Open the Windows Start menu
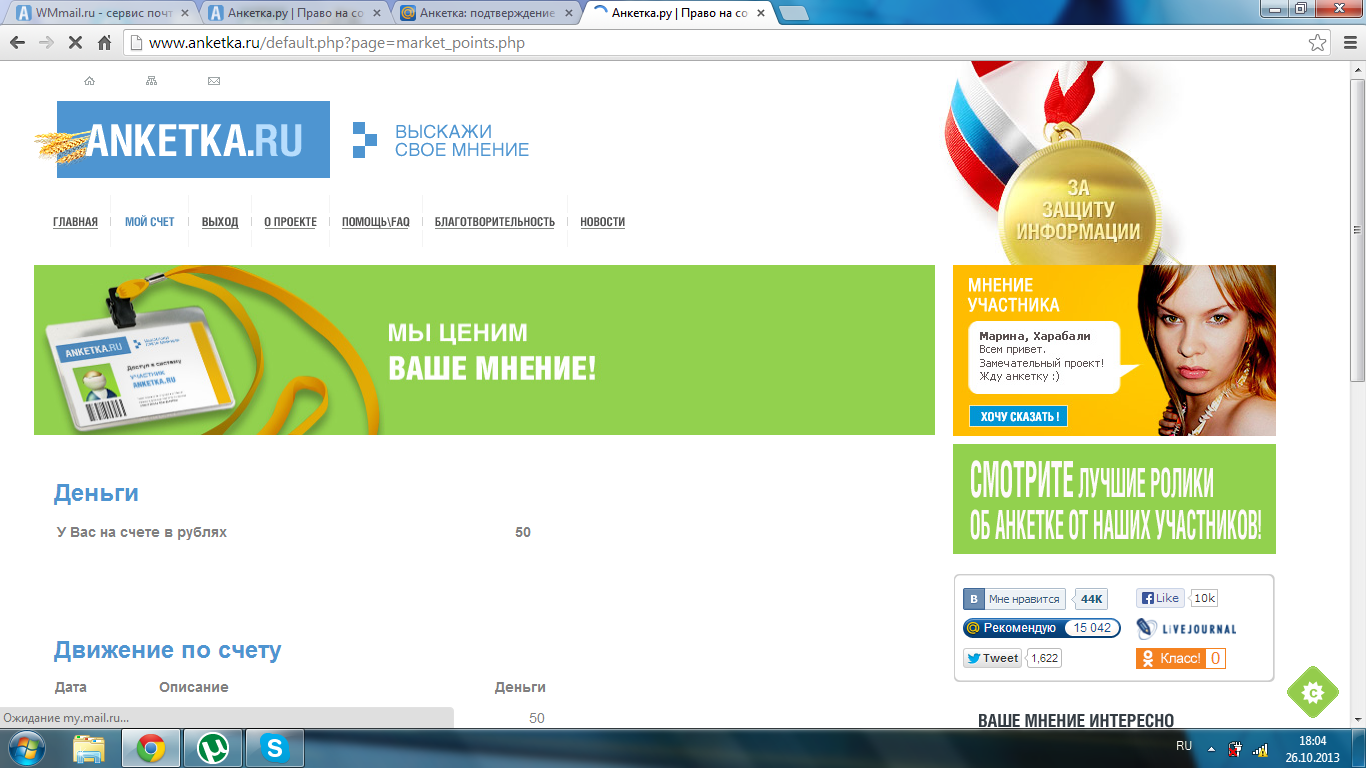 point(26,748)
